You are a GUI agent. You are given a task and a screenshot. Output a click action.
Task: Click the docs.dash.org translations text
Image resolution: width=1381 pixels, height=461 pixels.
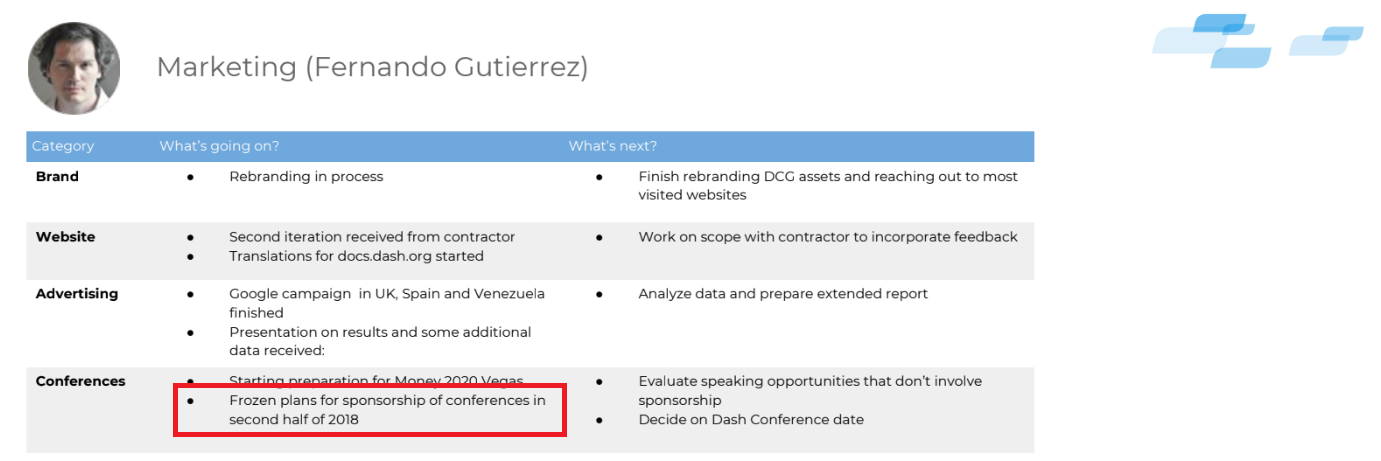356,256
